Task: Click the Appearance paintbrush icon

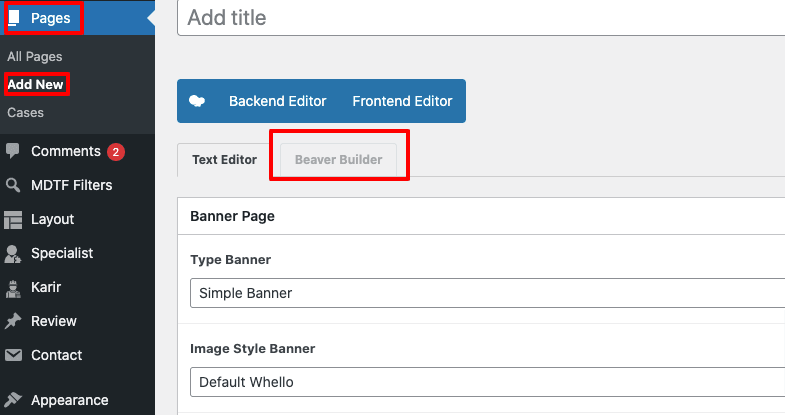Action: click(x=13, y=400)
